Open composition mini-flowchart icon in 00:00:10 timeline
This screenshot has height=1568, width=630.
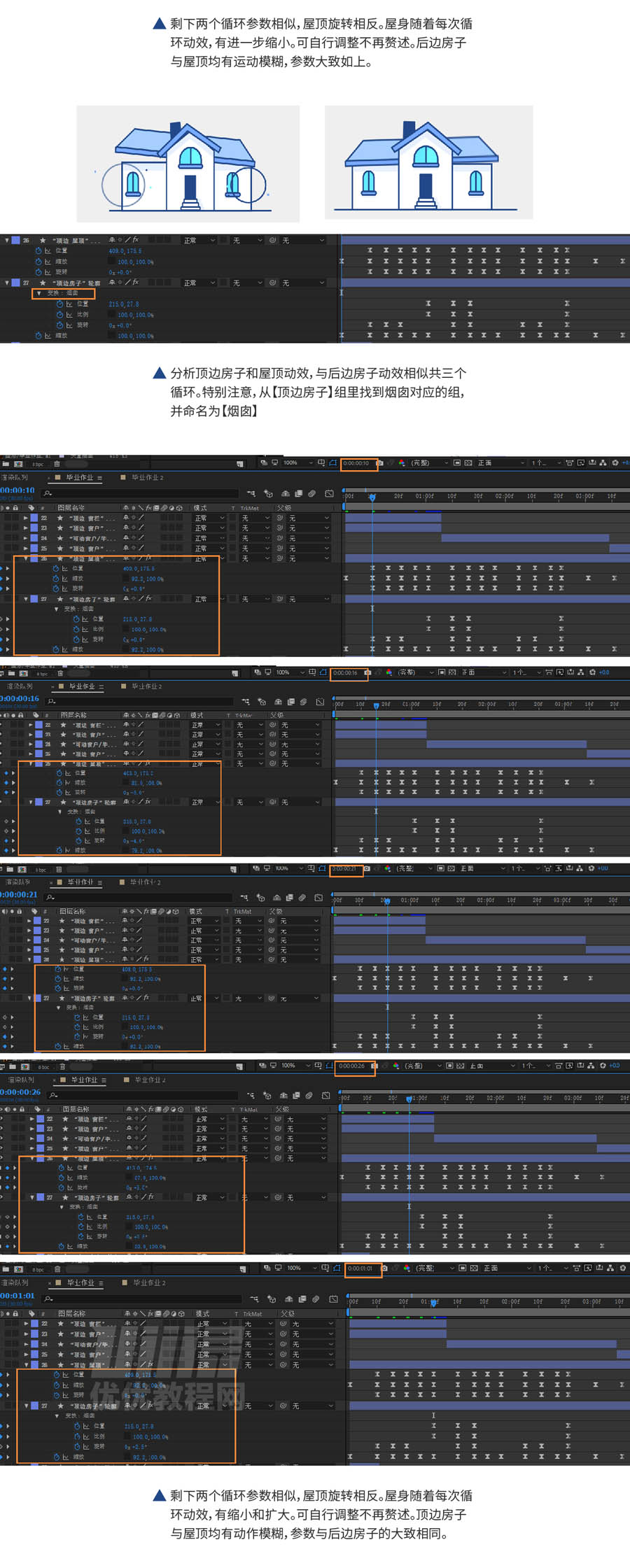pos(251,493)
